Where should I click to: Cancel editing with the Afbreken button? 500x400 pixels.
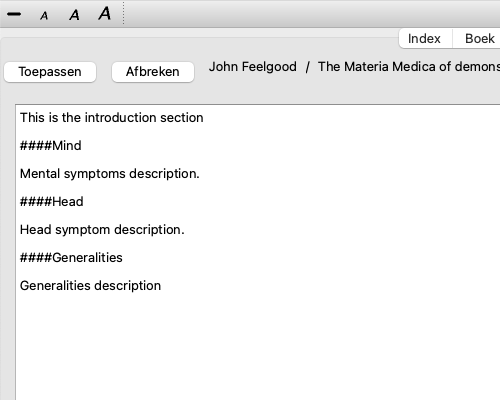click(x=153, y=72)
